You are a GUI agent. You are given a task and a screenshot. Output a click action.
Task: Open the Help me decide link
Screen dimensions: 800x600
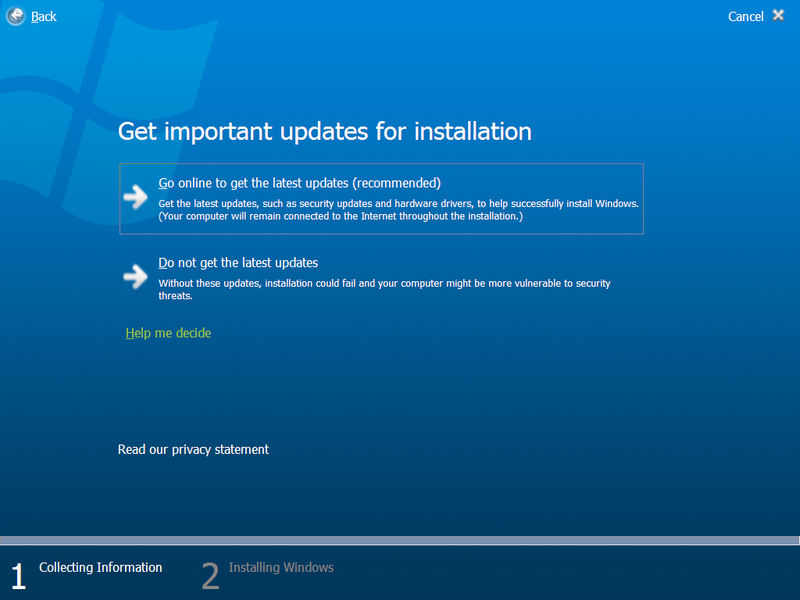click(x=168, y=333)
